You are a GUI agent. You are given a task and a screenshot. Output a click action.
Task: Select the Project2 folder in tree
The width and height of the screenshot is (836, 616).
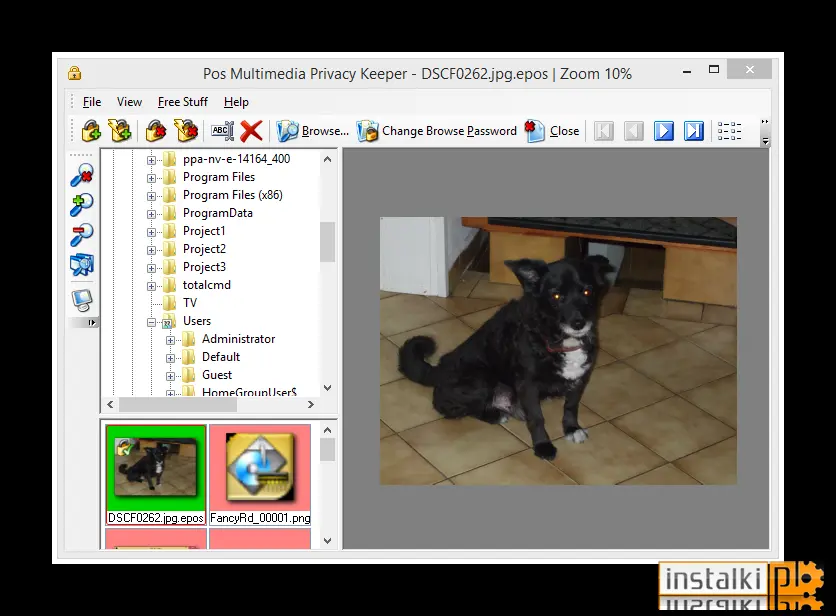tap(204, 249)
